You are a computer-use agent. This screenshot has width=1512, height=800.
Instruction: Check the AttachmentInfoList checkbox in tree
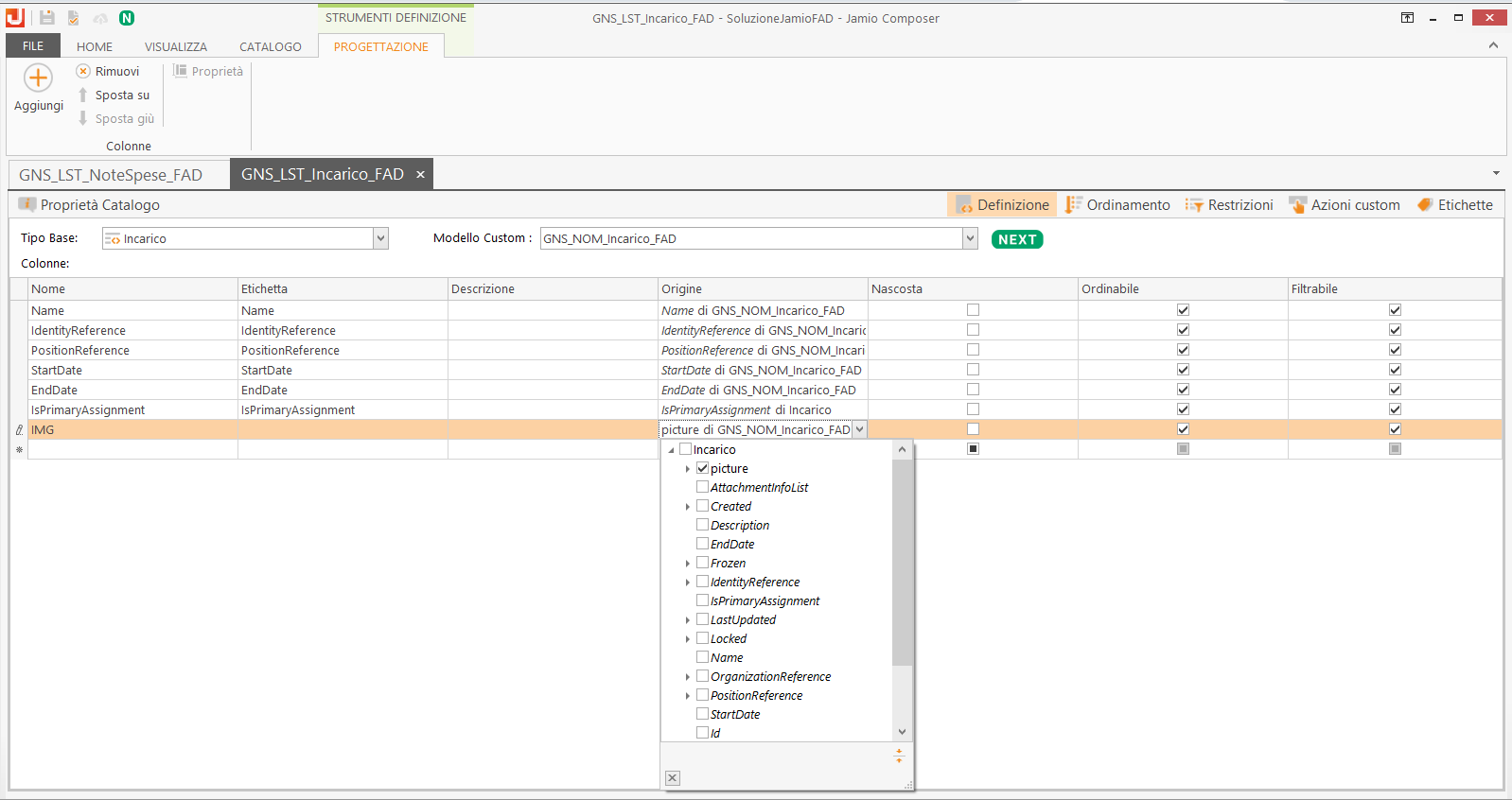click(x=702, y=487)
